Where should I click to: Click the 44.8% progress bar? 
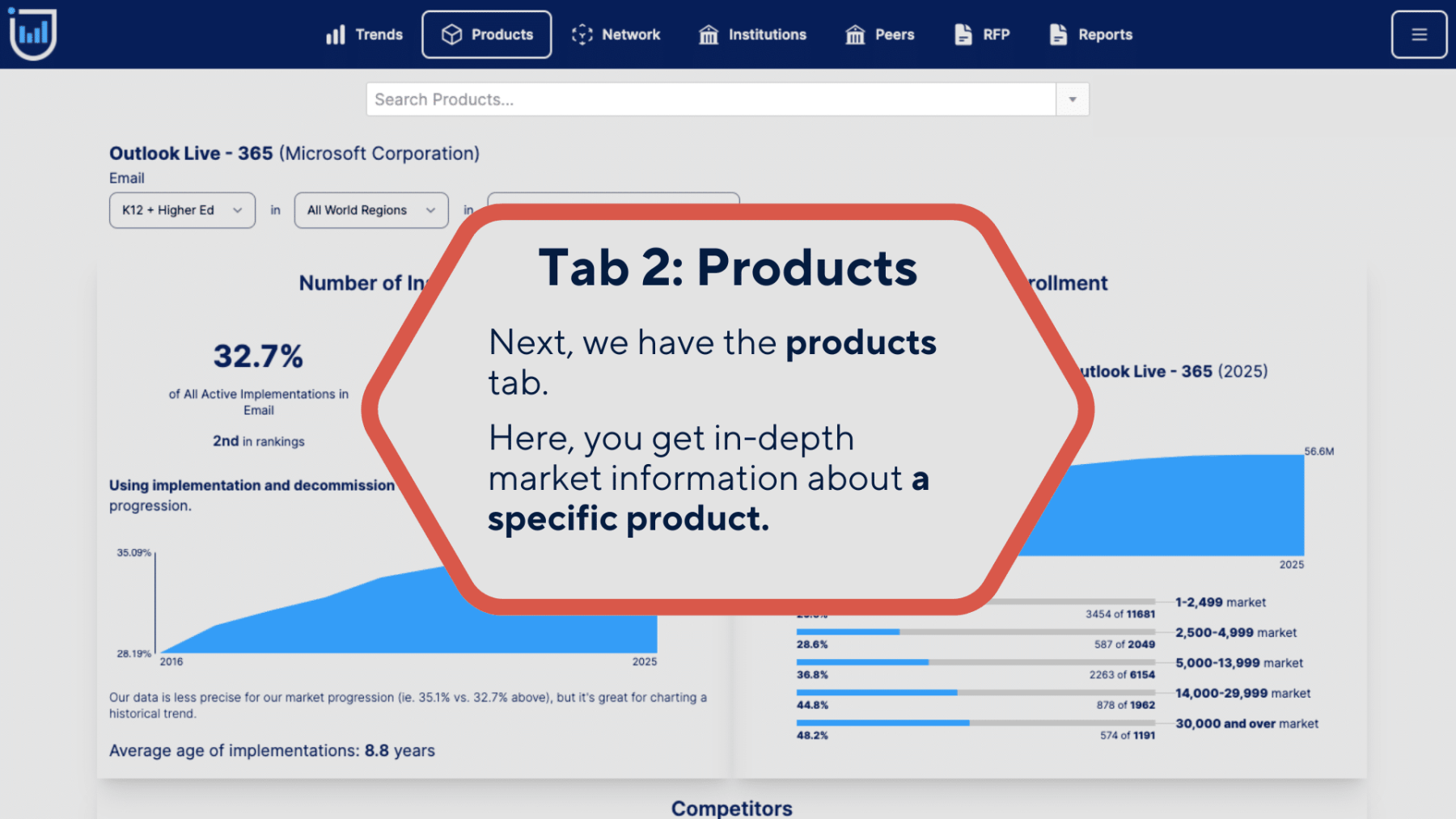click(976, 692)
